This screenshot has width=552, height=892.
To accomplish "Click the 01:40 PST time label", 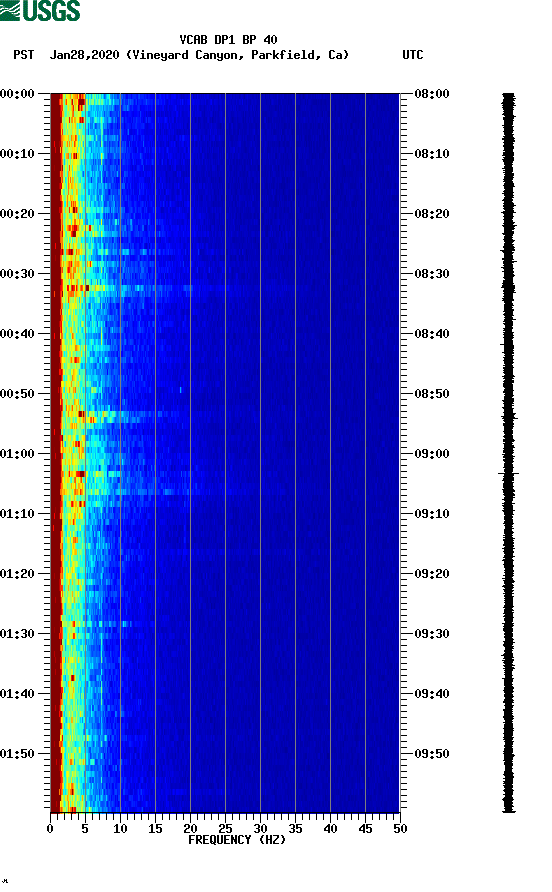I will pos(17,693).
